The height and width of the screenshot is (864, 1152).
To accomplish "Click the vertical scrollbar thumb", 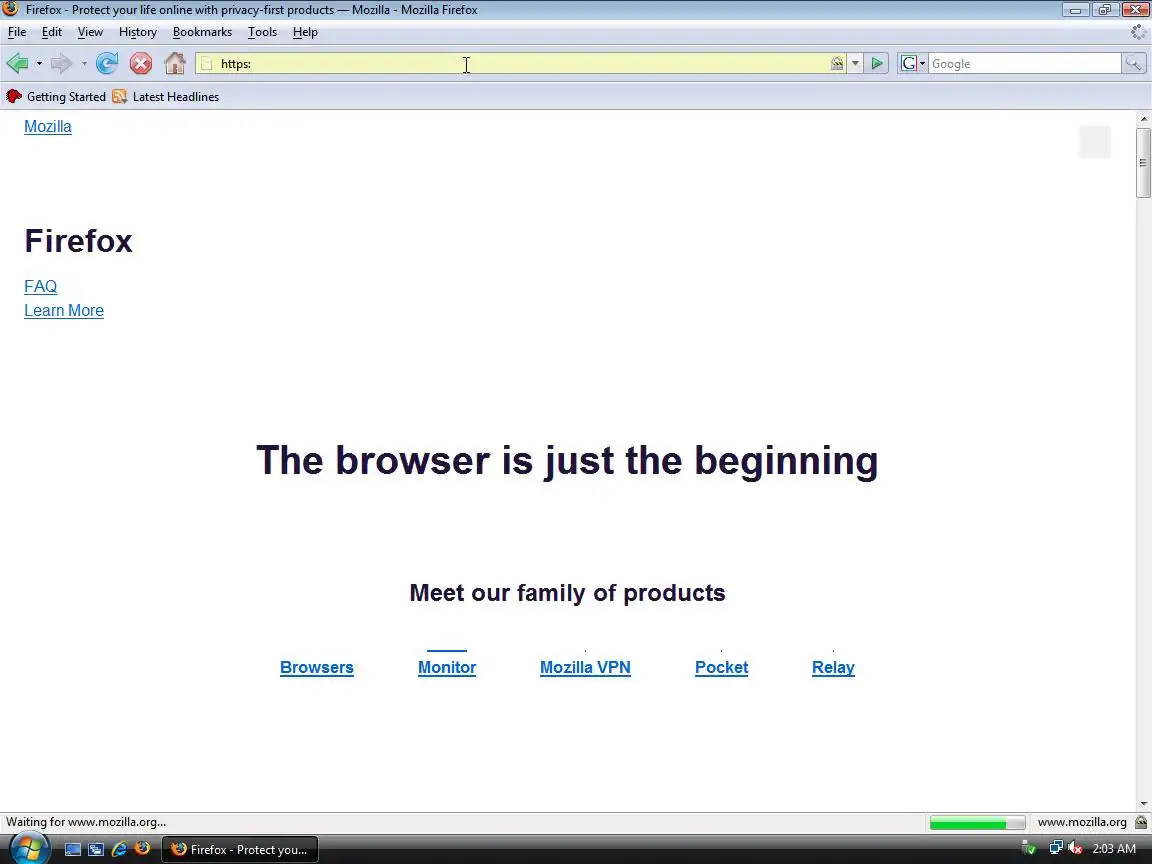I will click(1143, 162).
